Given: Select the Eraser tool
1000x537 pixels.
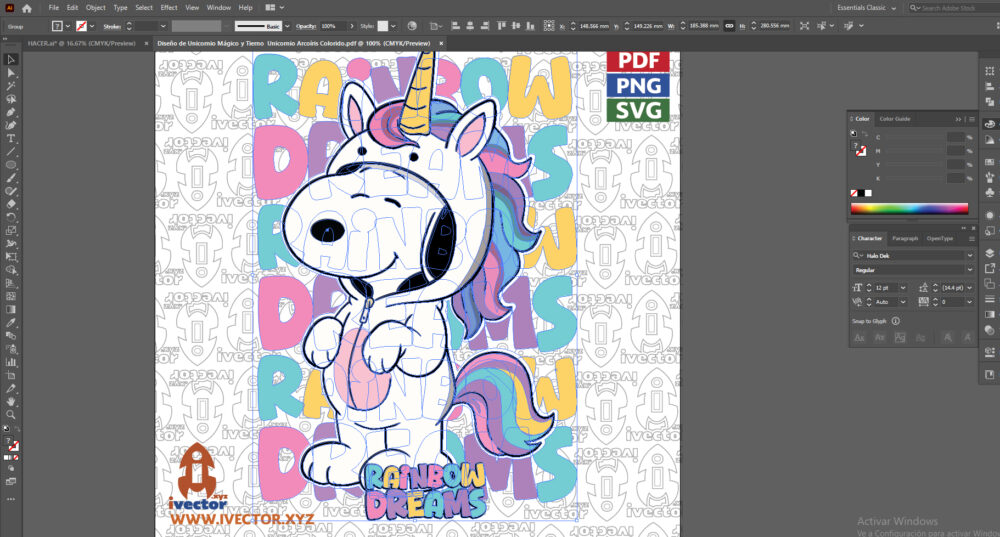Looking at the screenshot, I should 11,204.
